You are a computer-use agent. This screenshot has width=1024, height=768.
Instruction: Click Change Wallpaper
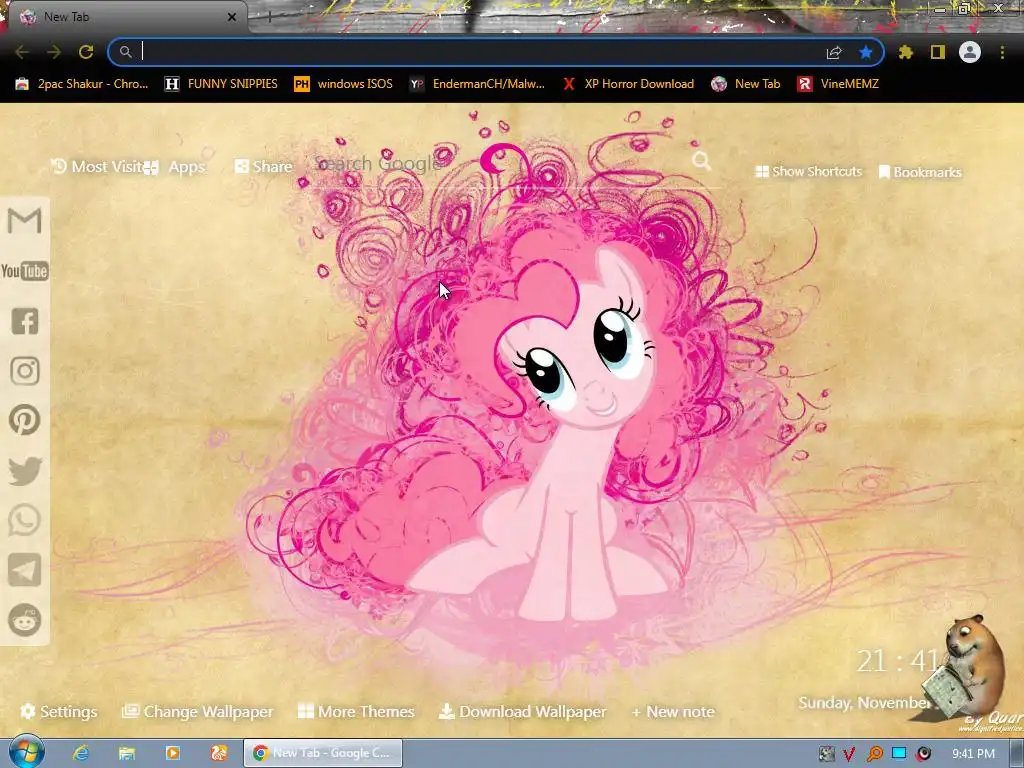click(198, 711)
